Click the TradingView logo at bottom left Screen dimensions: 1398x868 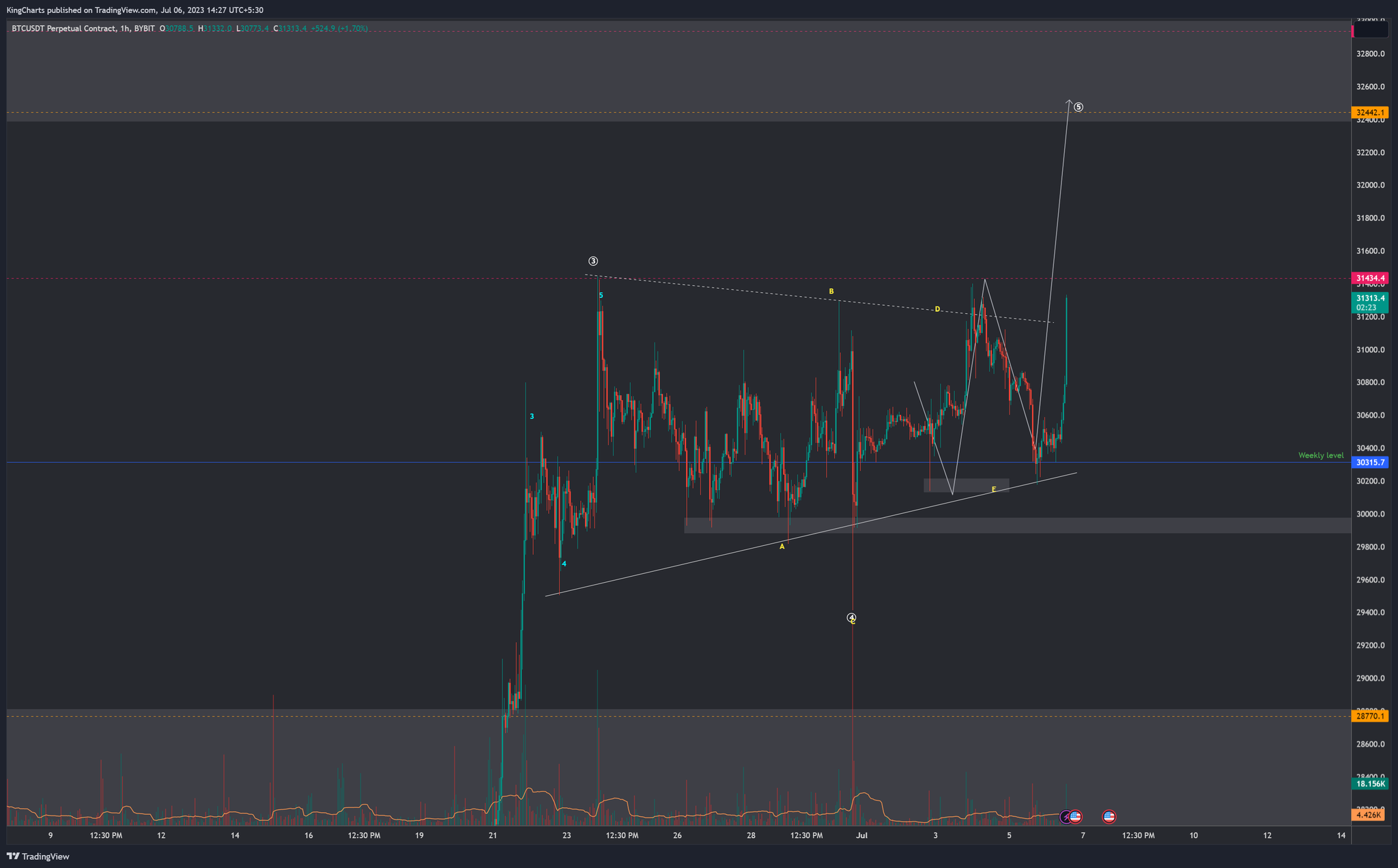click(x=38, y=856)
